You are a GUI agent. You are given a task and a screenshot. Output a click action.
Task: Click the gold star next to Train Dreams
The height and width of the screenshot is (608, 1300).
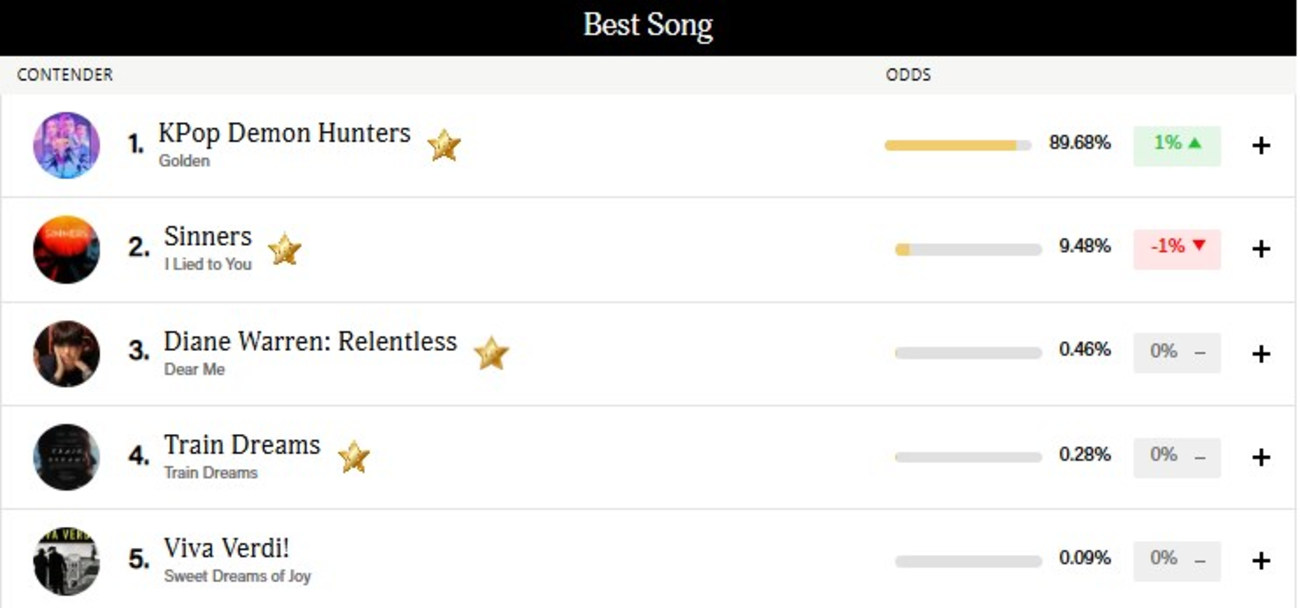point(354,457)
